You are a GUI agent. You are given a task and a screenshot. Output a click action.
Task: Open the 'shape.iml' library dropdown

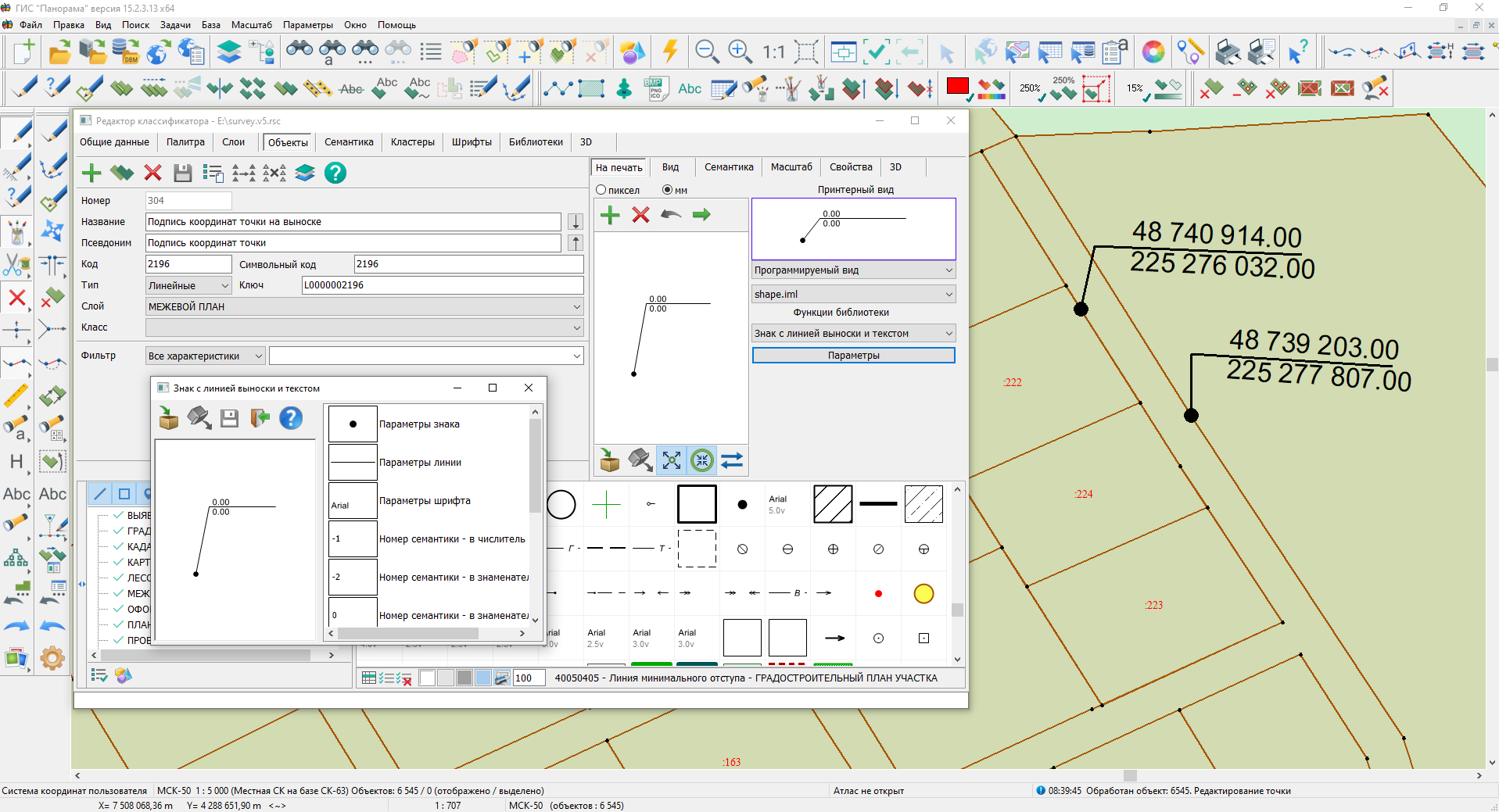853,295
